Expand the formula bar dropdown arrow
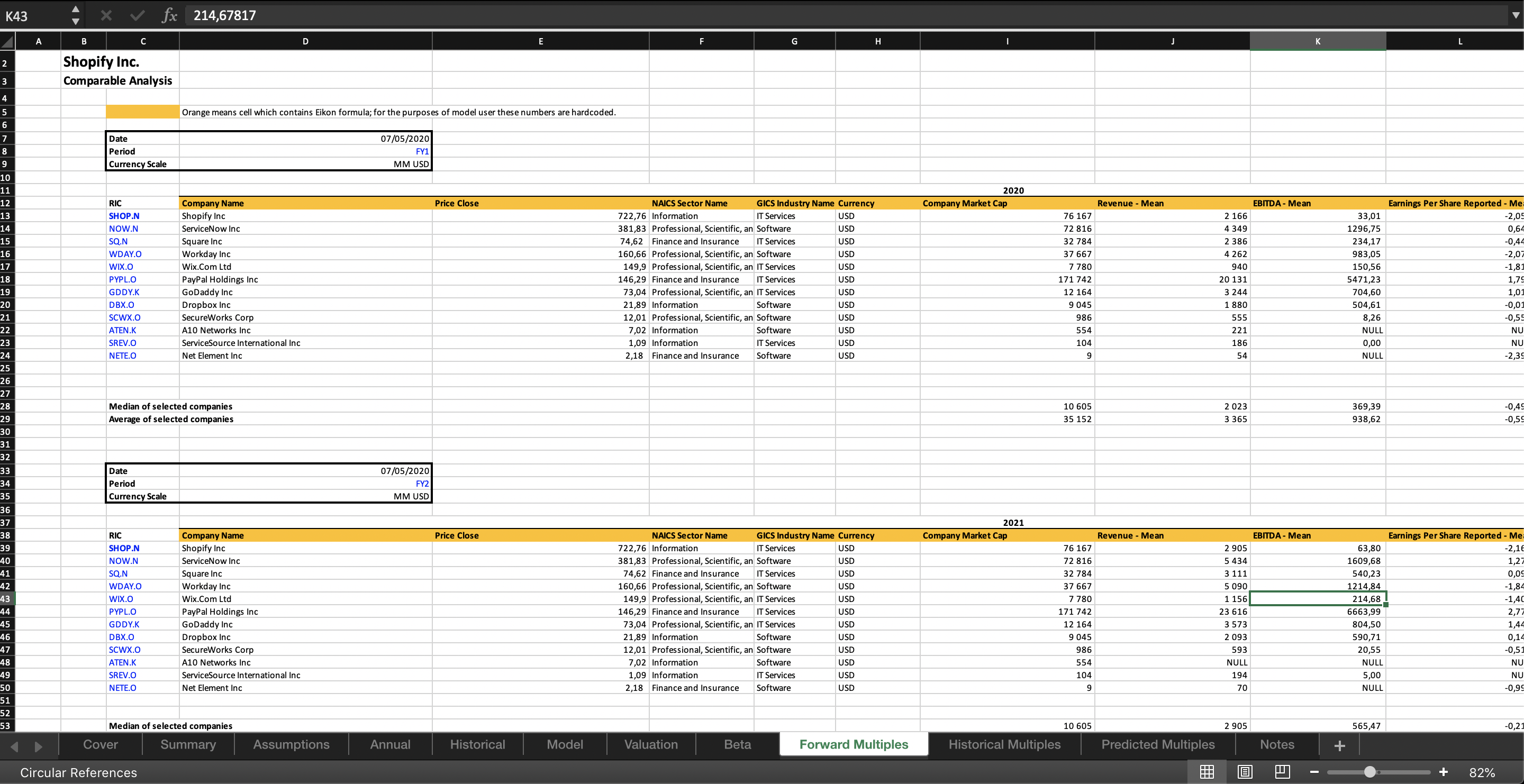Image resolution: width=1524 pixels, height=784 pixels. [x=1515, y=15]
